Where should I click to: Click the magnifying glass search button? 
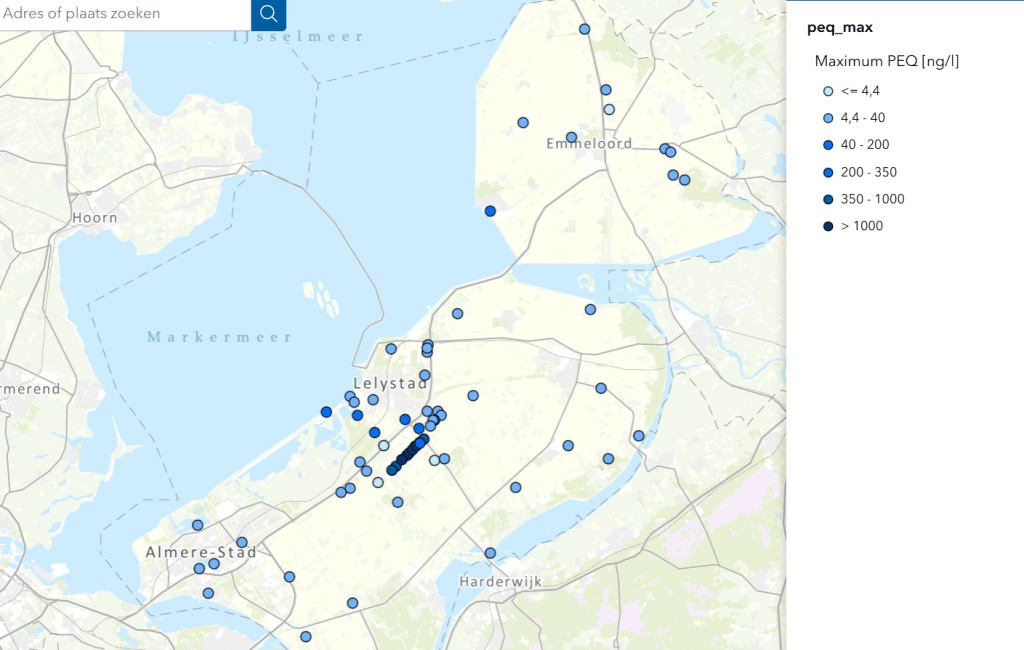click(268, 14)
